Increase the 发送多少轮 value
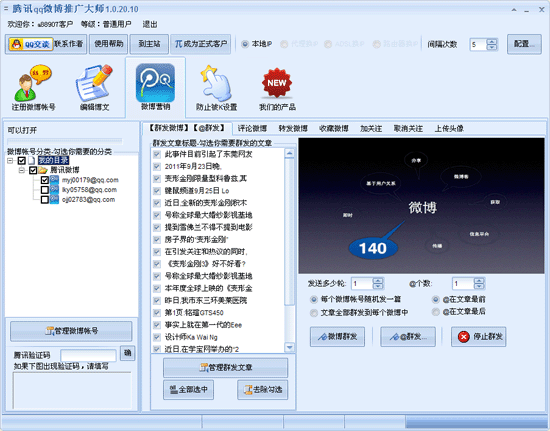Viewport: 550px width, 431px height. coord(378,281)
